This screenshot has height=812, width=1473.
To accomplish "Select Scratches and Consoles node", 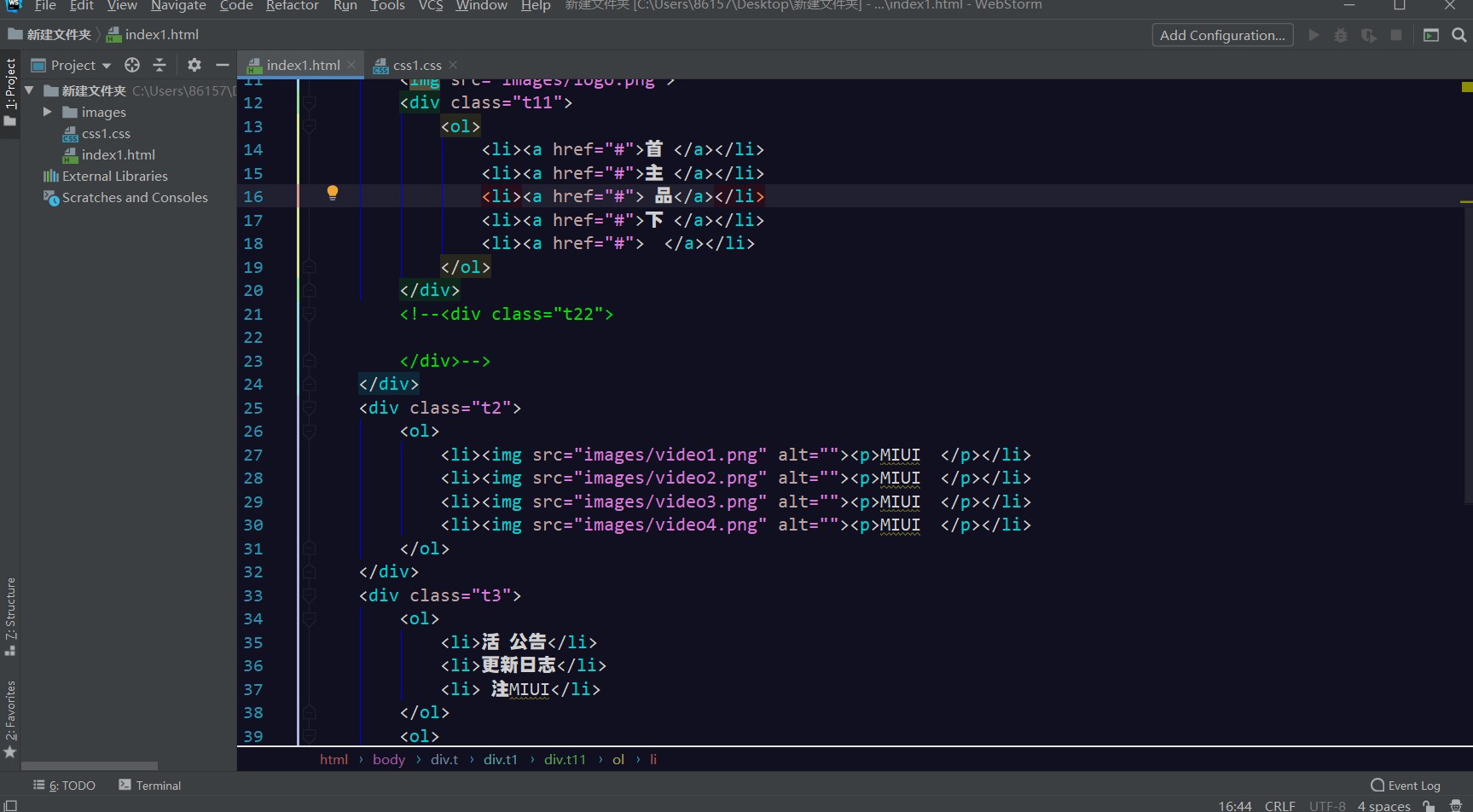I will click(x=135, y=198).
